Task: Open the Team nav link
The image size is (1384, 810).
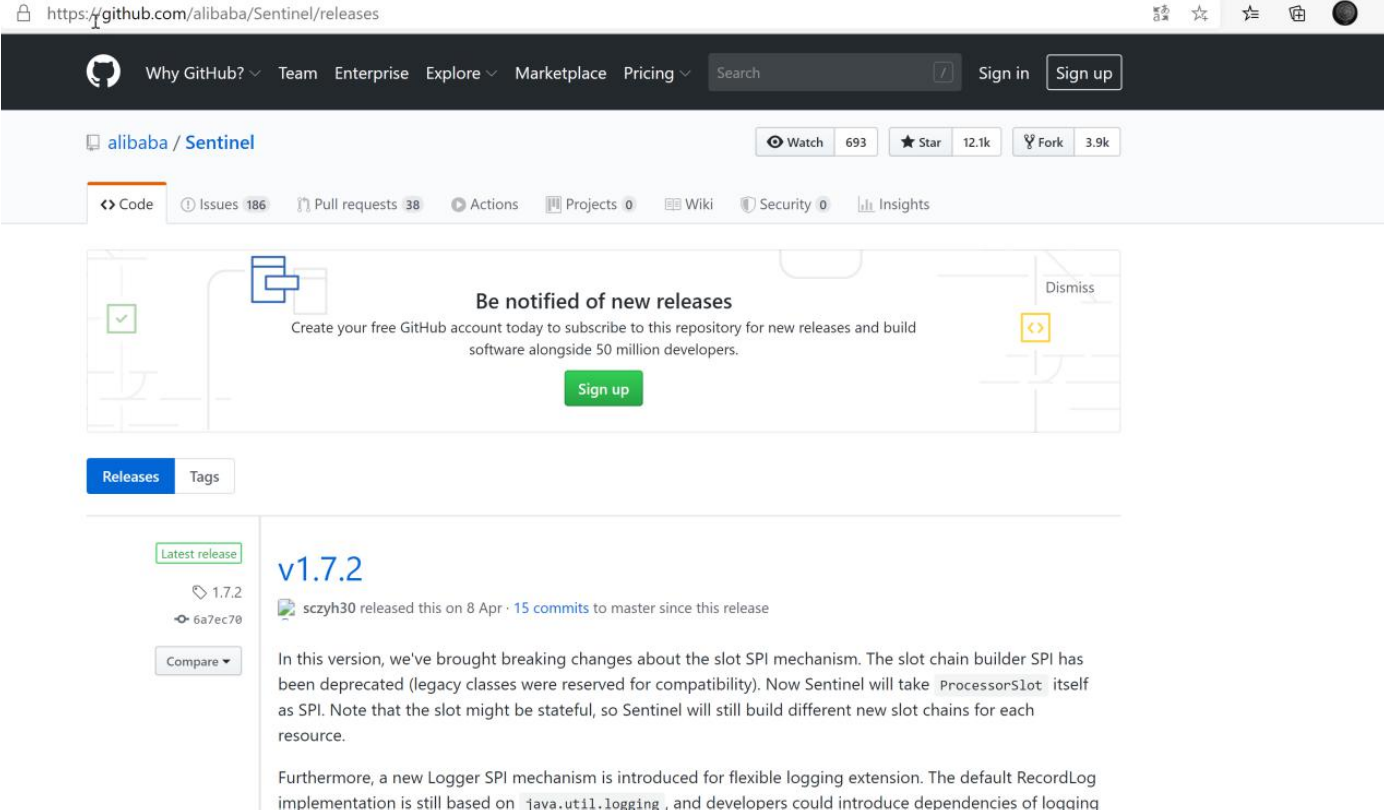Action: pyautogui.click(x=298, y=73)
